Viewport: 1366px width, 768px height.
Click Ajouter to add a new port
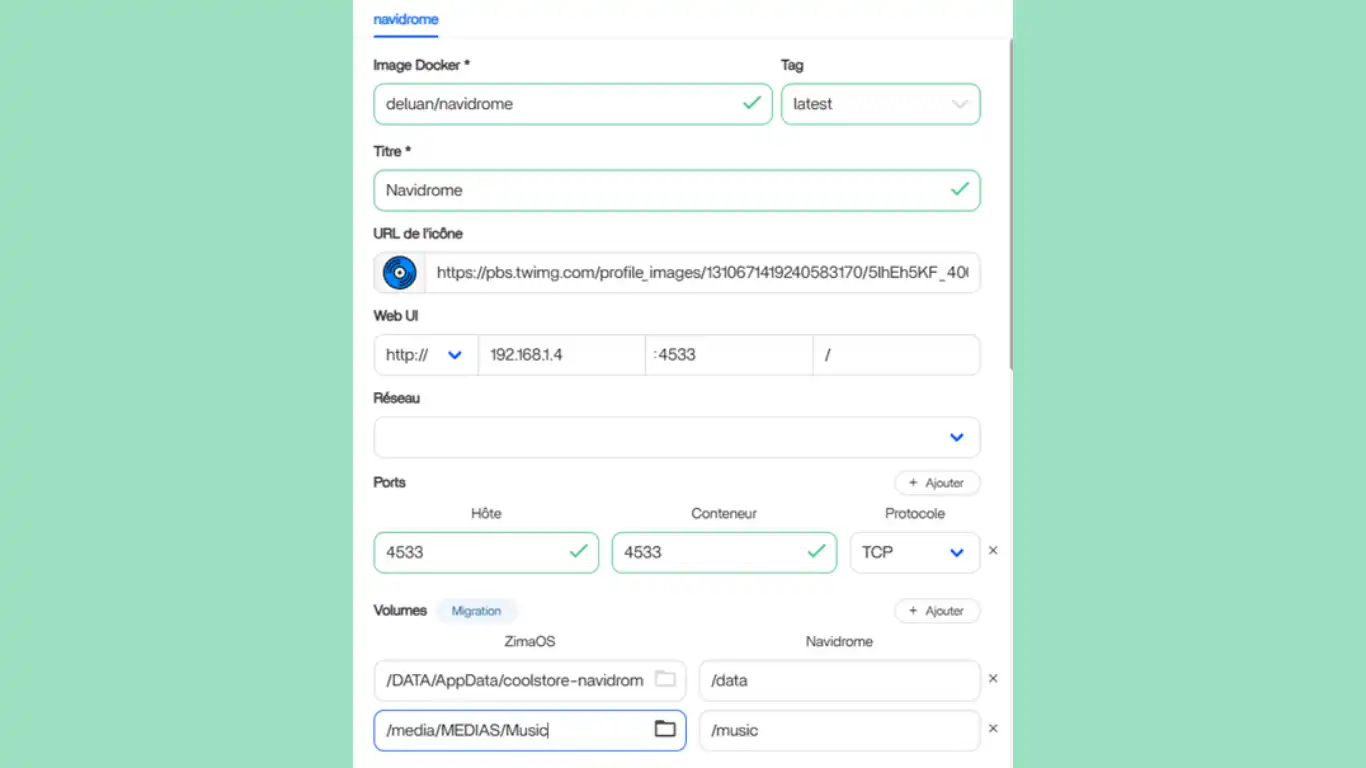[x=937, y=482]
